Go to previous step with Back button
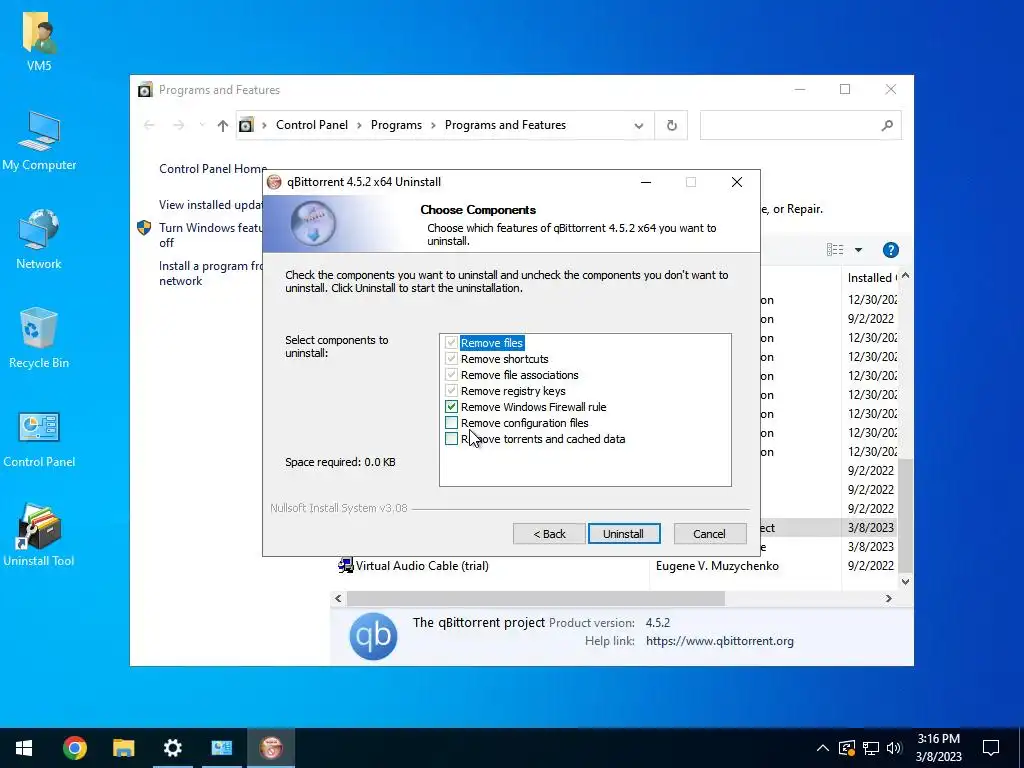Viewport: 1024px width, 768px height. [x=549, y=534]
